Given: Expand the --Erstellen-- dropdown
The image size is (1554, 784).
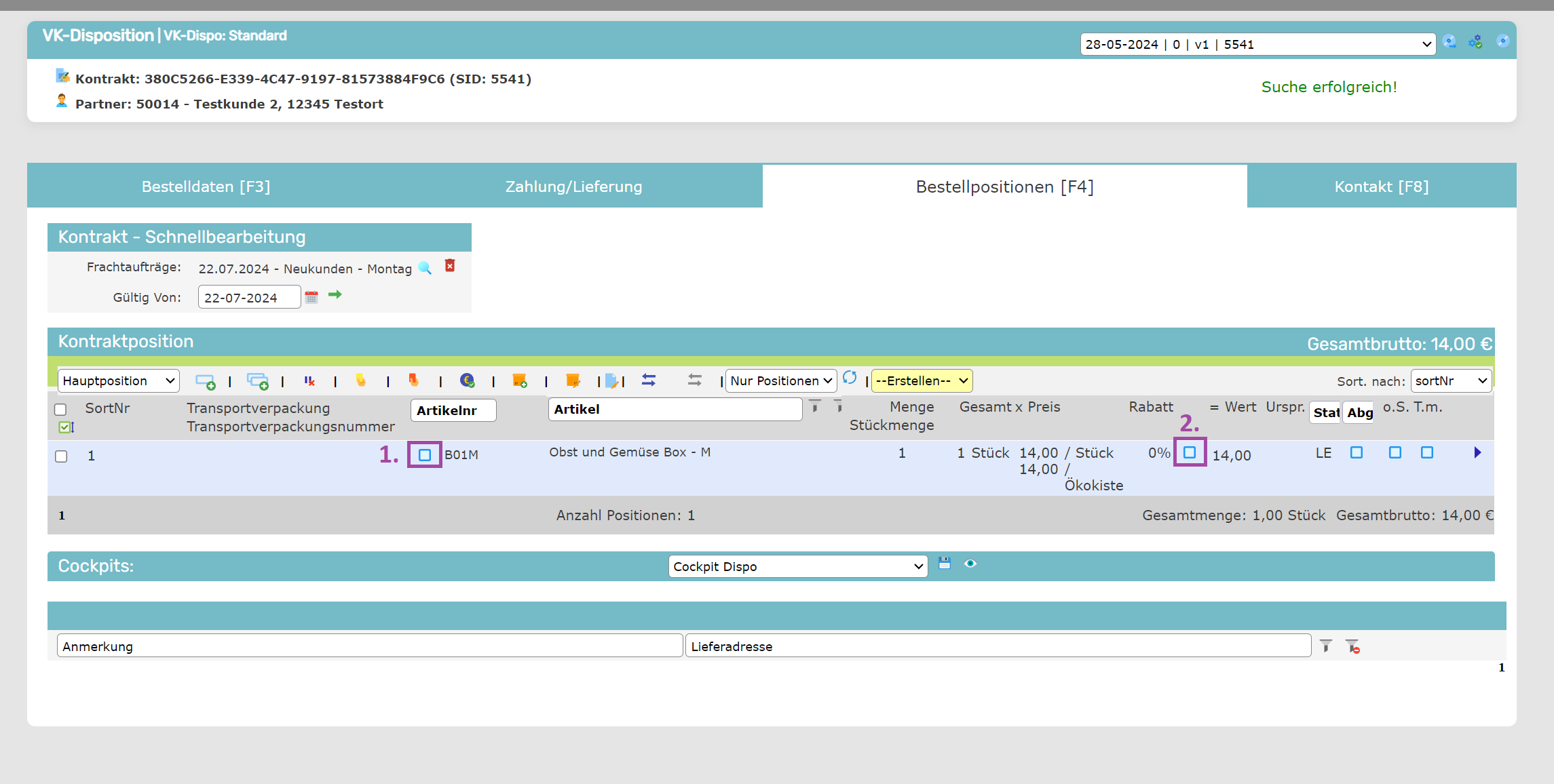Looking at the screenshot, I should coord(921,381).
